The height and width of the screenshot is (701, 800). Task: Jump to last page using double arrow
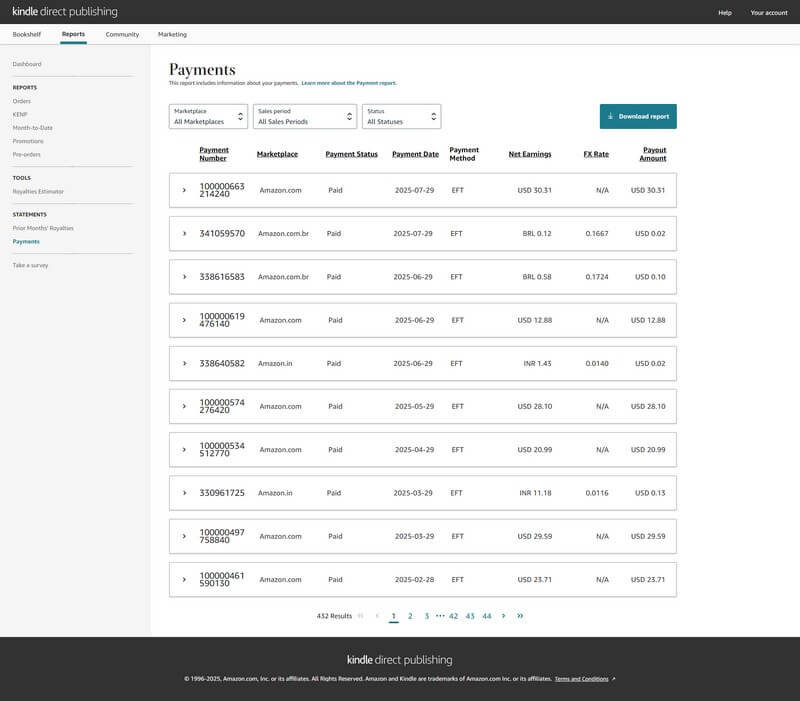520,616
